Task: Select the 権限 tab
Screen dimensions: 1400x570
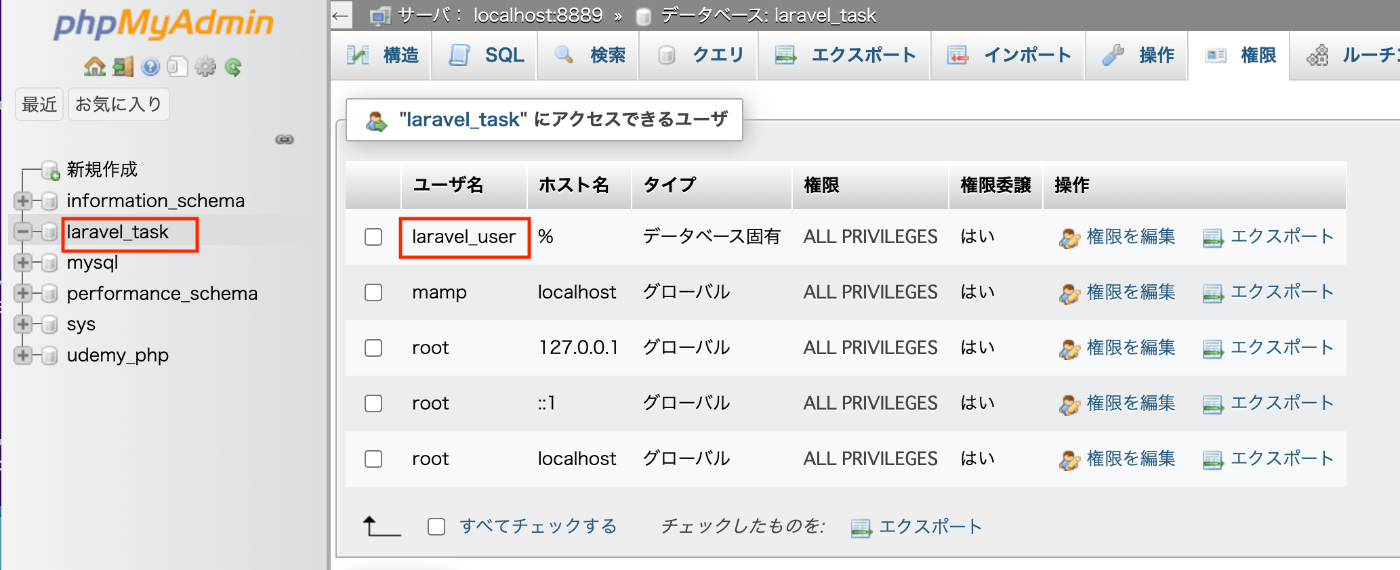Action: [x=1240, y=55]
